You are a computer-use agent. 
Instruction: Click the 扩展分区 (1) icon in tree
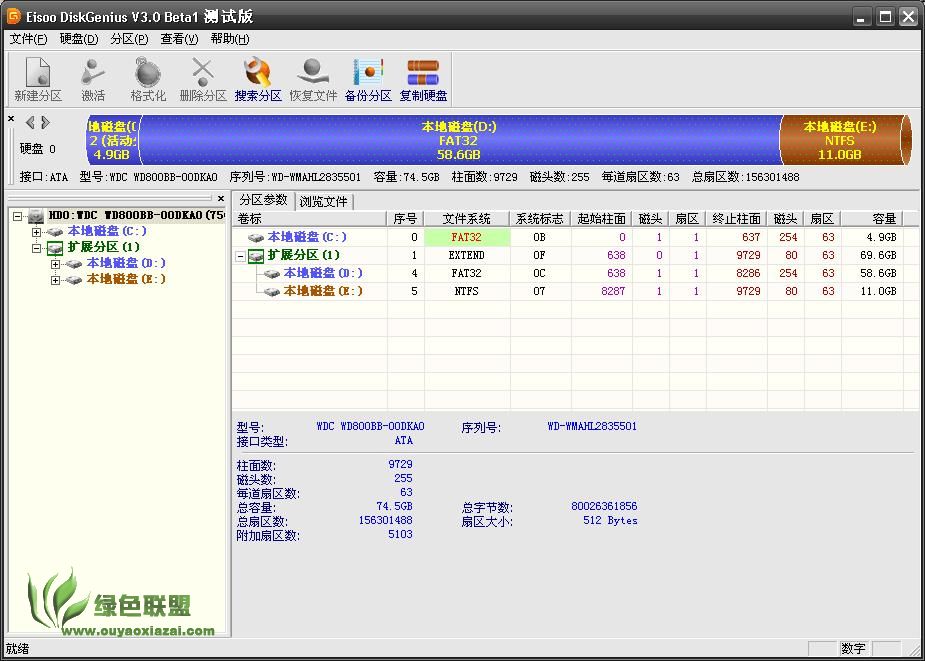pos(55,248)
